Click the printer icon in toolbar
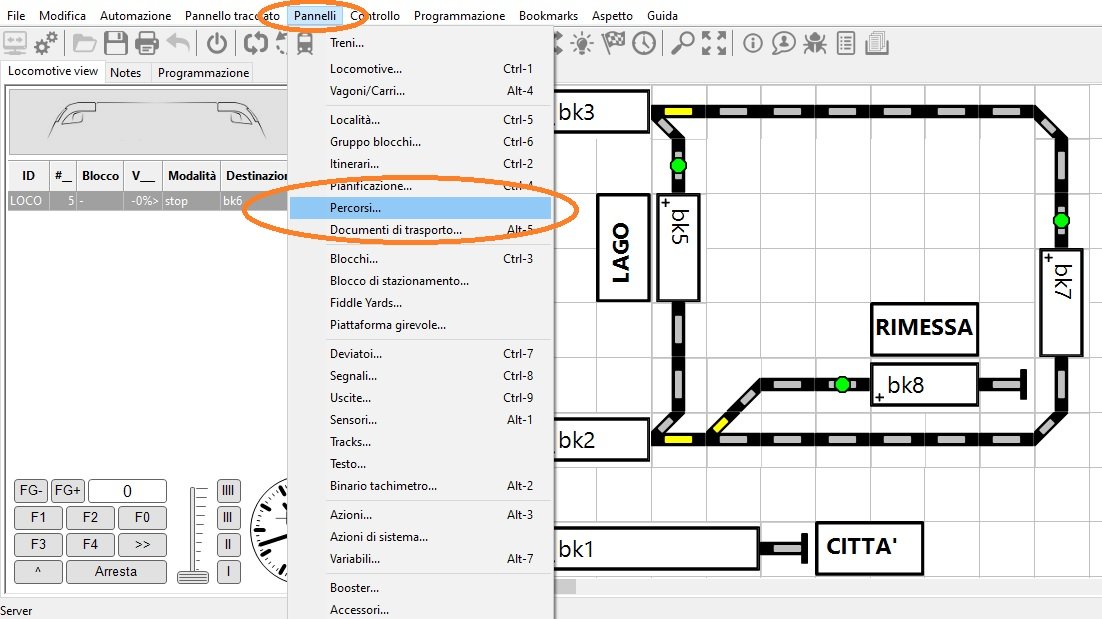Viewport: 1102px width, 619px height. tap(147, 43)
